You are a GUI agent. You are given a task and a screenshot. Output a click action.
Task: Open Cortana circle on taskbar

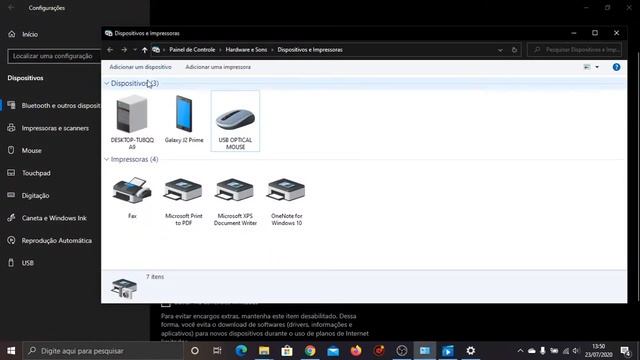tap(195, 351)
